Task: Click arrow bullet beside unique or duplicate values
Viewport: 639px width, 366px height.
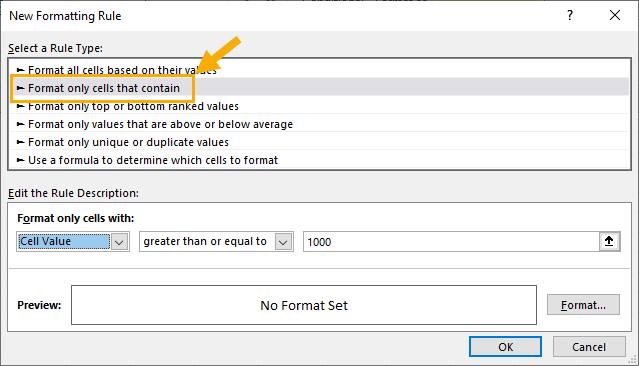Action: pyautogui.click(x=20, y=142)
